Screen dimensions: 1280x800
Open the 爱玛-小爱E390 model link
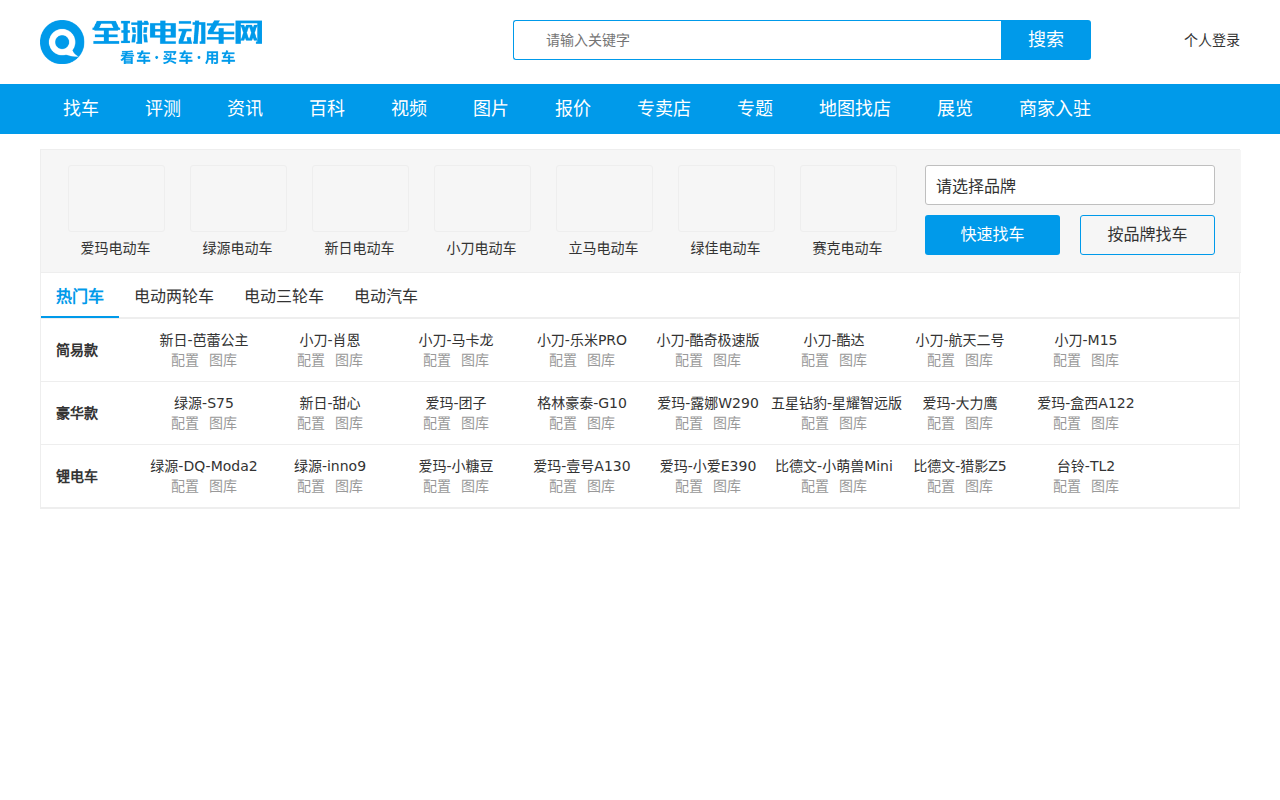[708, 466]
